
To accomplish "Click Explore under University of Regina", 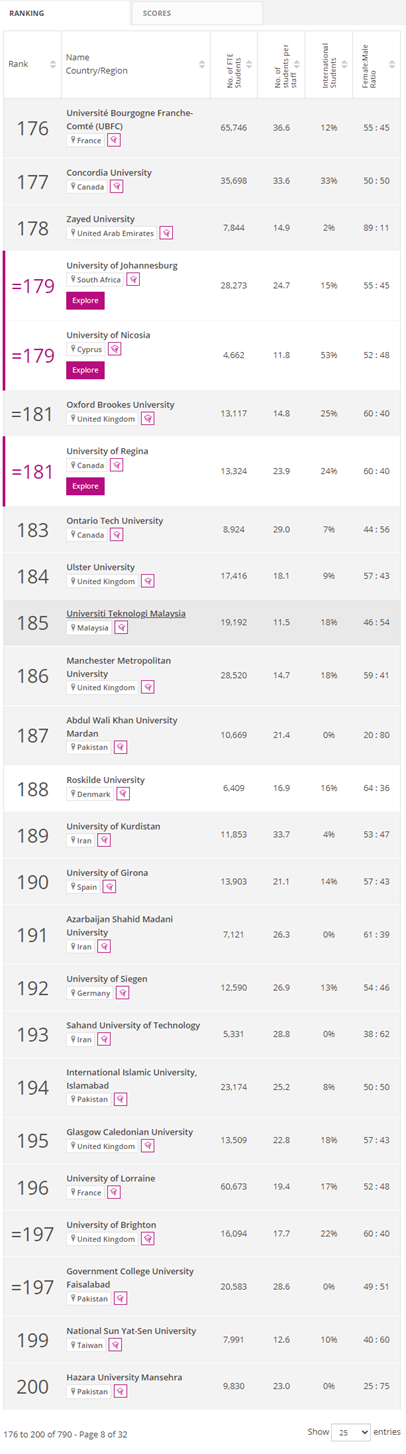I will coord(85,486).
